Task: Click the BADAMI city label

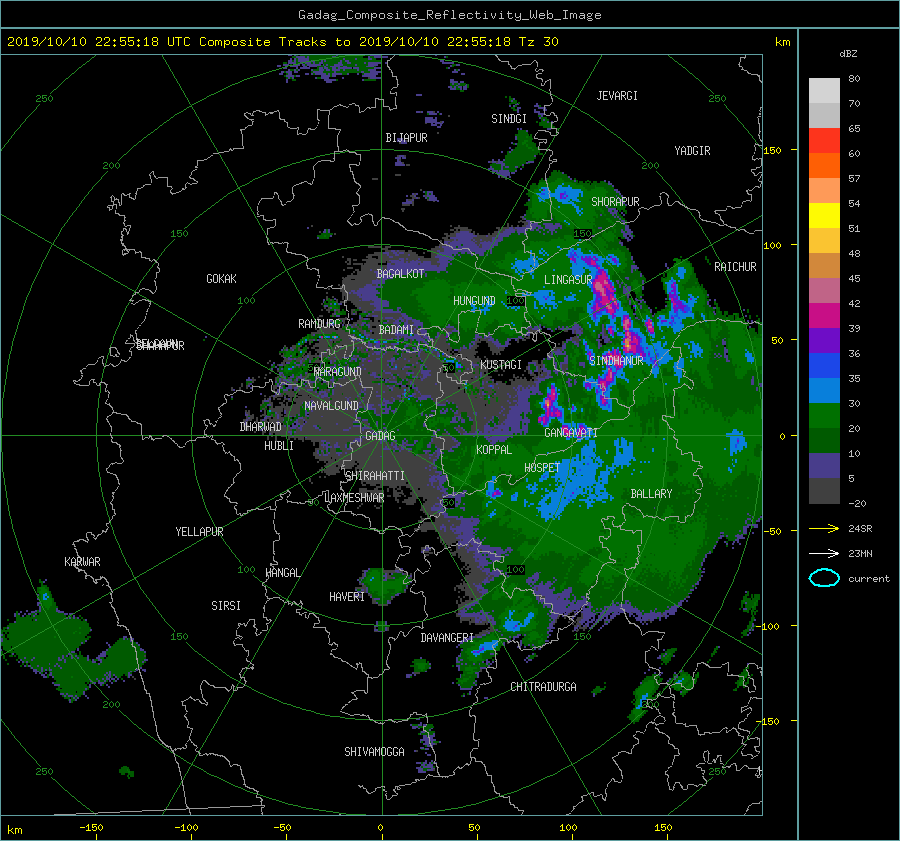Action: [x=396, y=330]
